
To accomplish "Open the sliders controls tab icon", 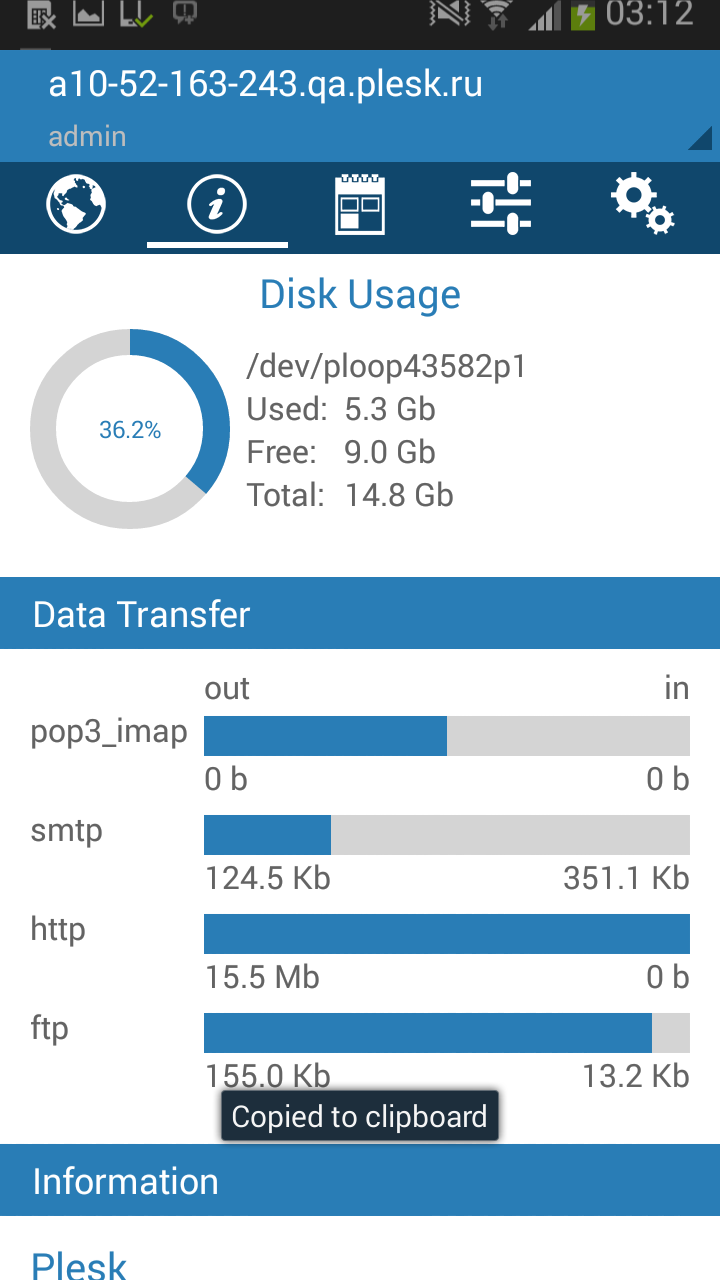I will 501,204.
